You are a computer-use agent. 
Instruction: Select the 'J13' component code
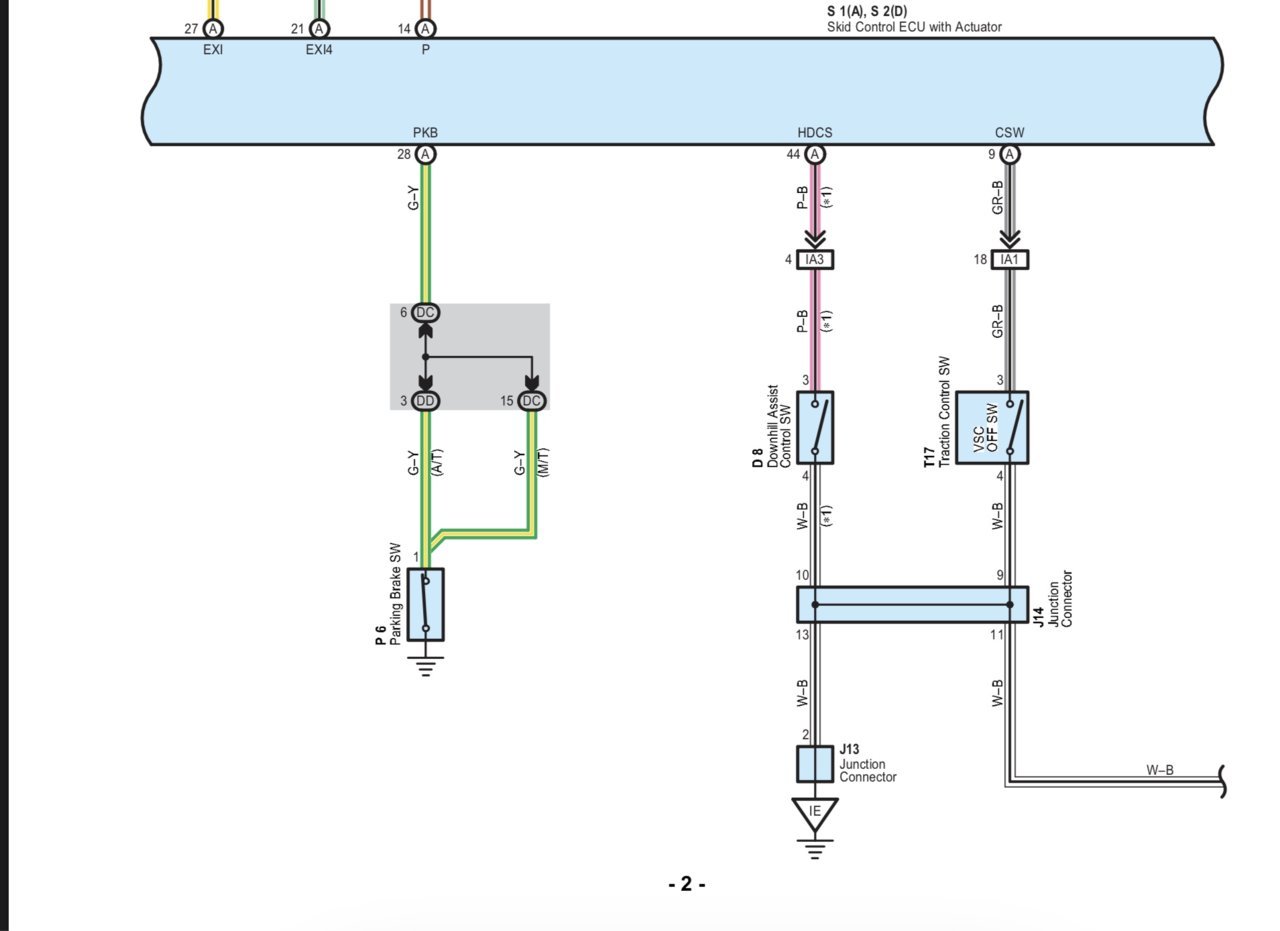849,749
